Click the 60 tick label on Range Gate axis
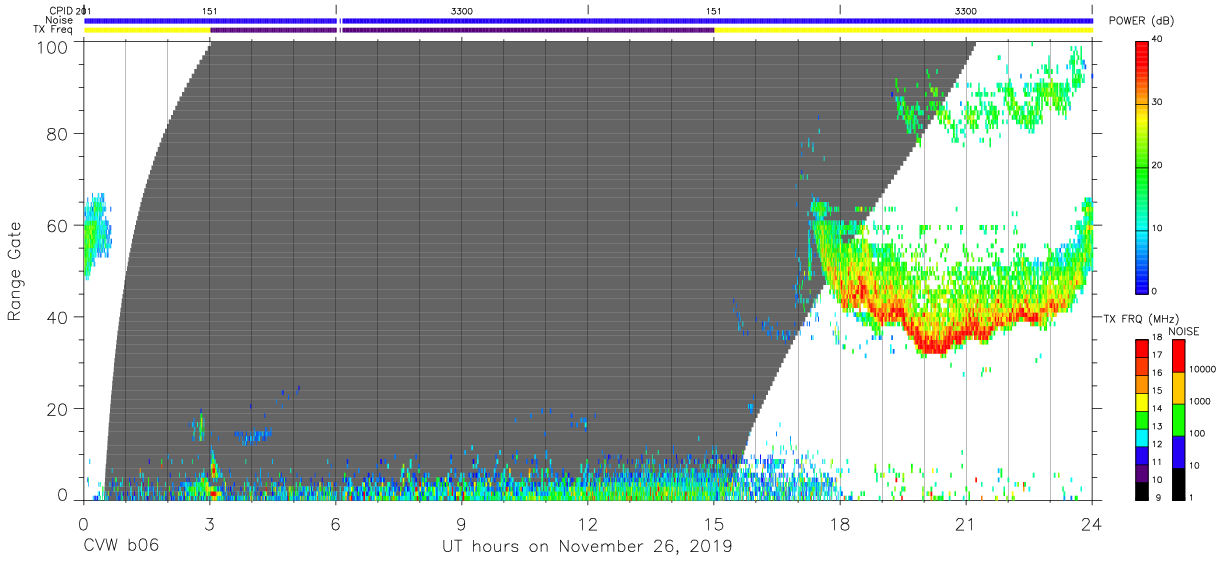This screenshot has height=567, width=1228. tap(59, 225)
